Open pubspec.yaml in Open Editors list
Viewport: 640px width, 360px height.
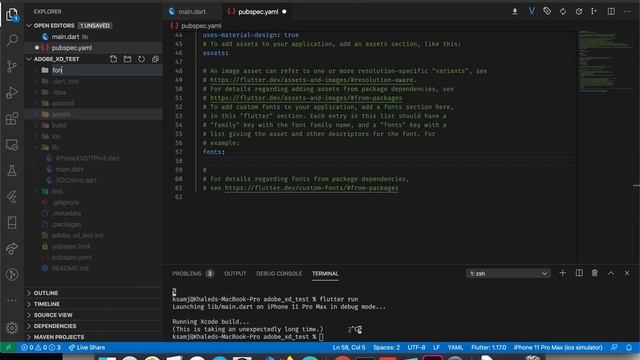click(x=93, y=48)
